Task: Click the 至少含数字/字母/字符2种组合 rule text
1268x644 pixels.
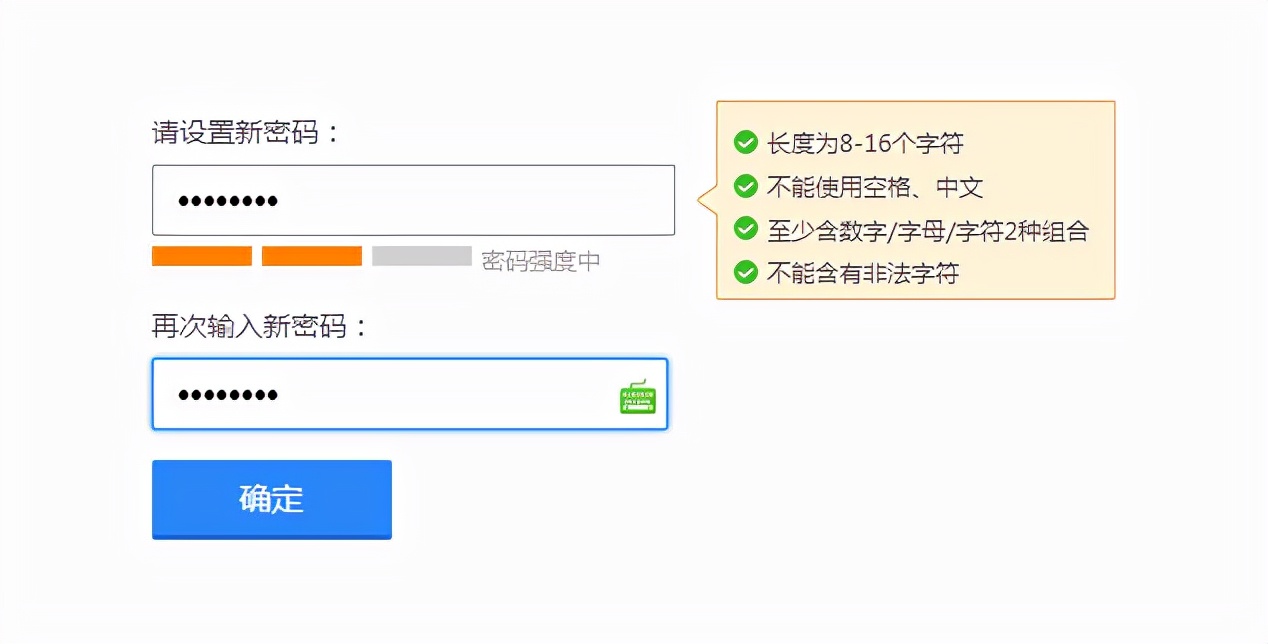Action: coord(928,231)
